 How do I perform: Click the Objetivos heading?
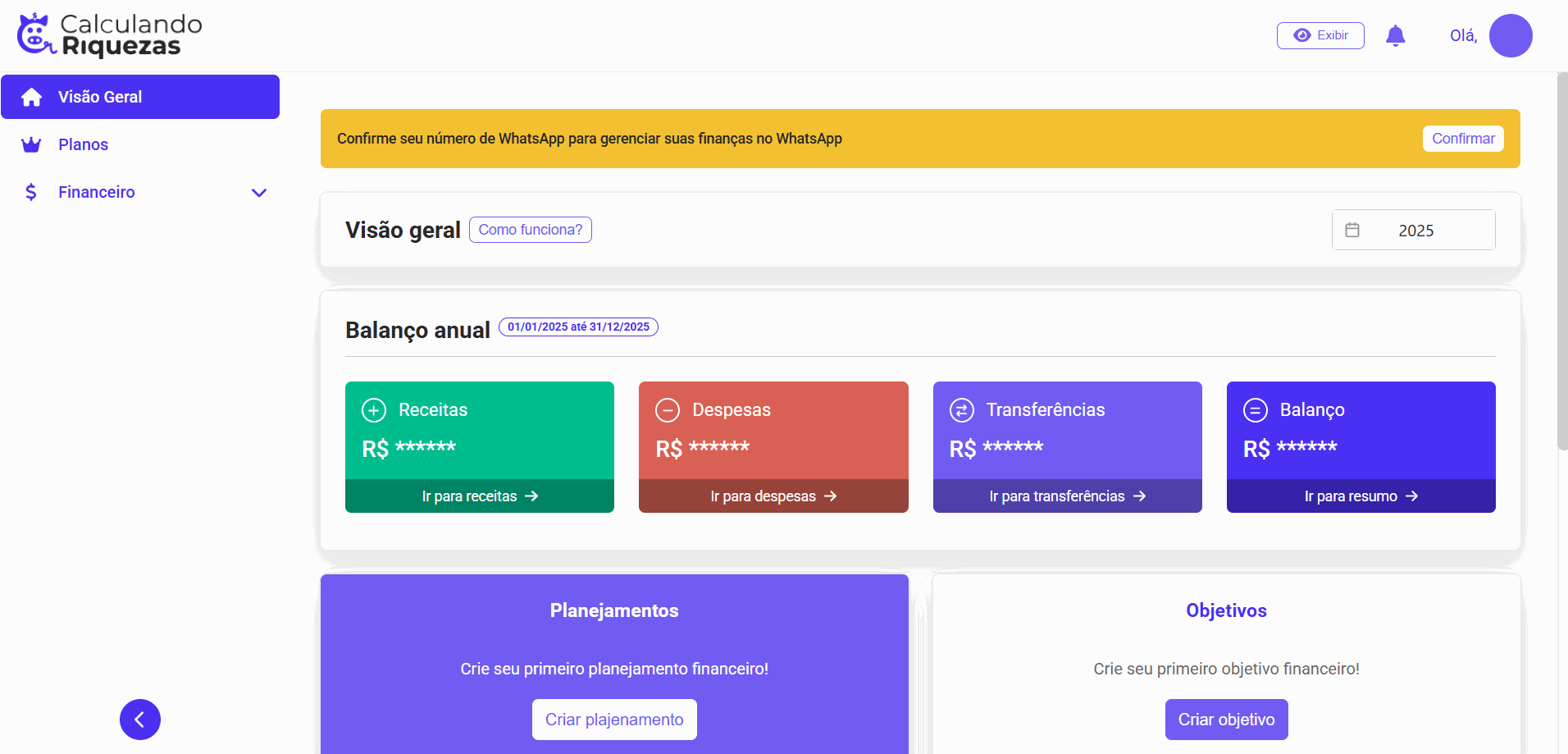[1227, 610]
